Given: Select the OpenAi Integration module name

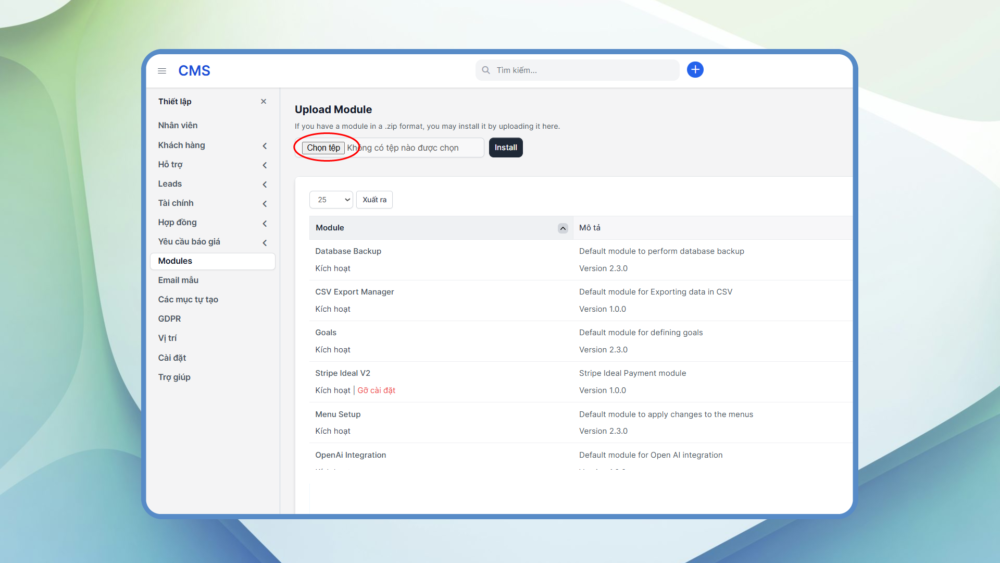Looking at the screenshot, I should coord(351,455).
